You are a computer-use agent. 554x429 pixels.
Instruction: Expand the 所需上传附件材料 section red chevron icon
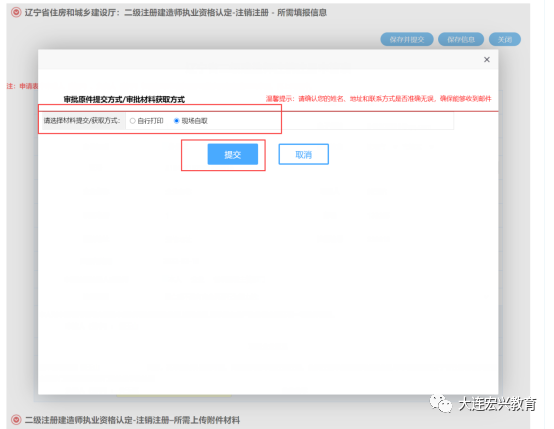[16, 419]
